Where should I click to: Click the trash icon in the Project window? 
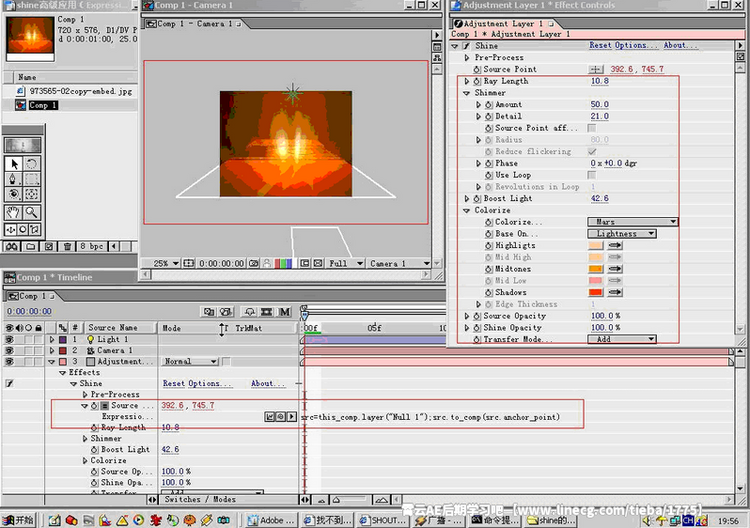(67, 246)
